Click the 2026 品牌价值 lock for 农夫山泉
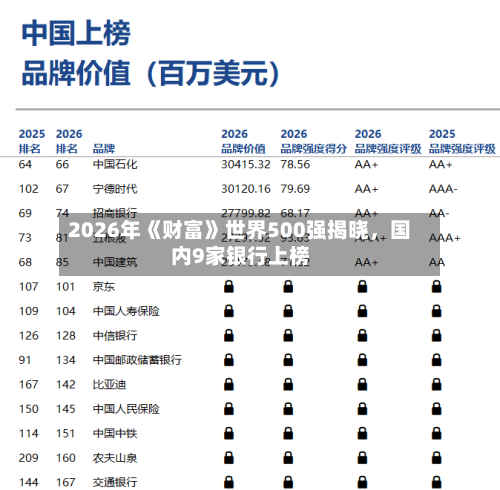Viewport: 500px width, 490px height. point(229,458)
